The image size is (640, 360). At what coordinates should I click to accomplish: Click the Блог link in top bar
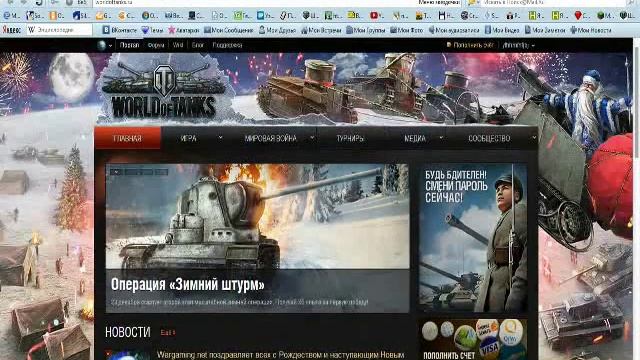(x=198, y=45)
